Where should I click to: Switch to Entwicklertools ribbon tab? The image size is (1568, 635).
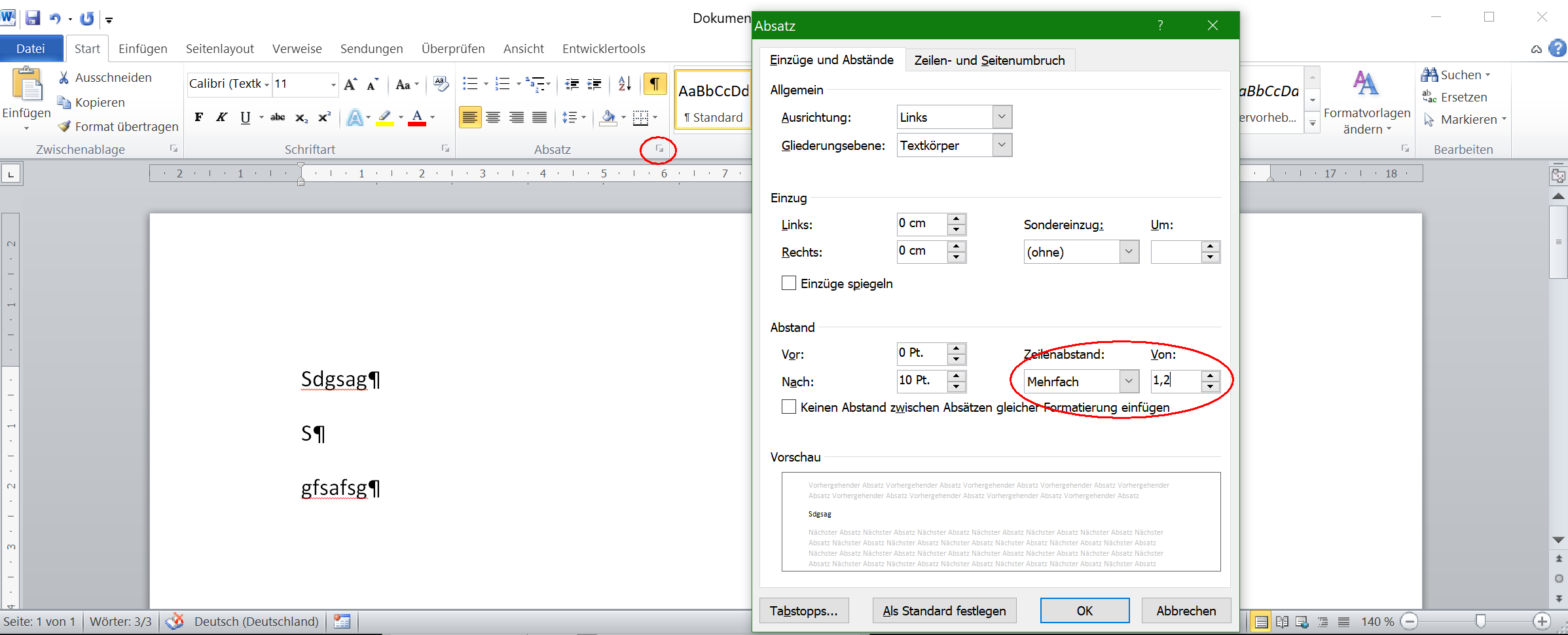(604, 48)
